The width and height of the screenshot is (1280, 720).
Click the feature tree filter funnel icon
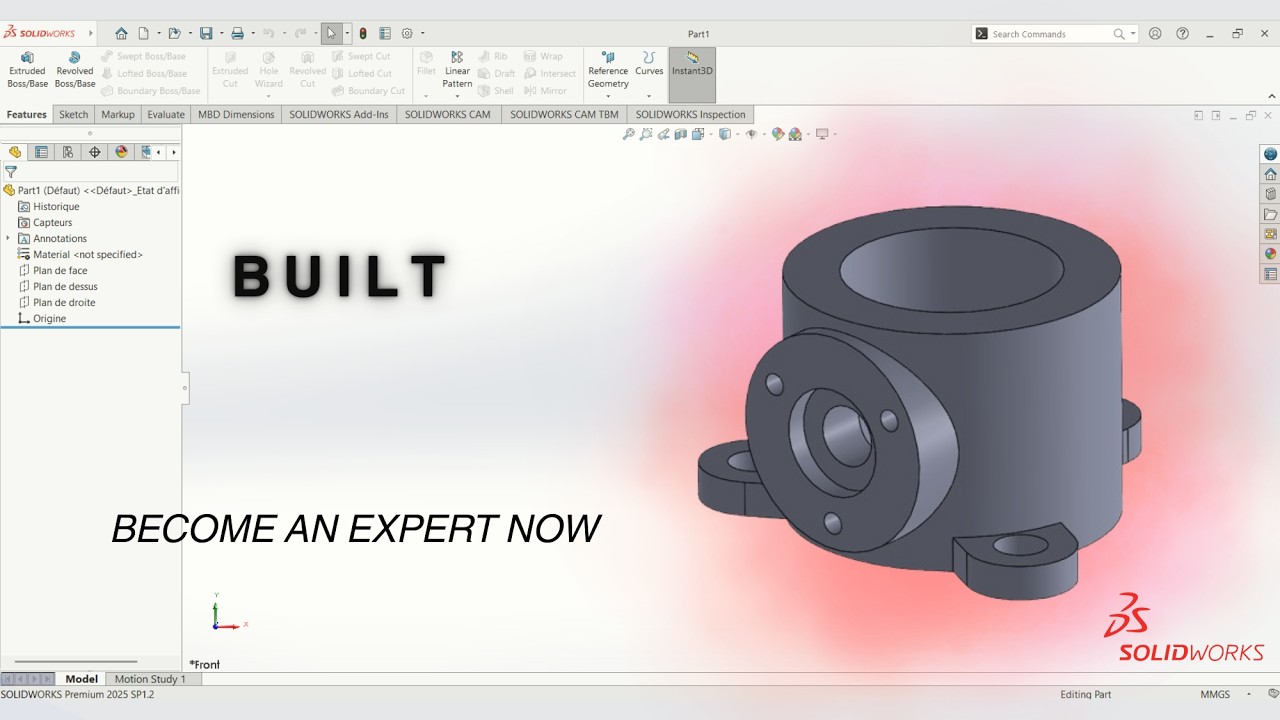(x=11, y=172)
